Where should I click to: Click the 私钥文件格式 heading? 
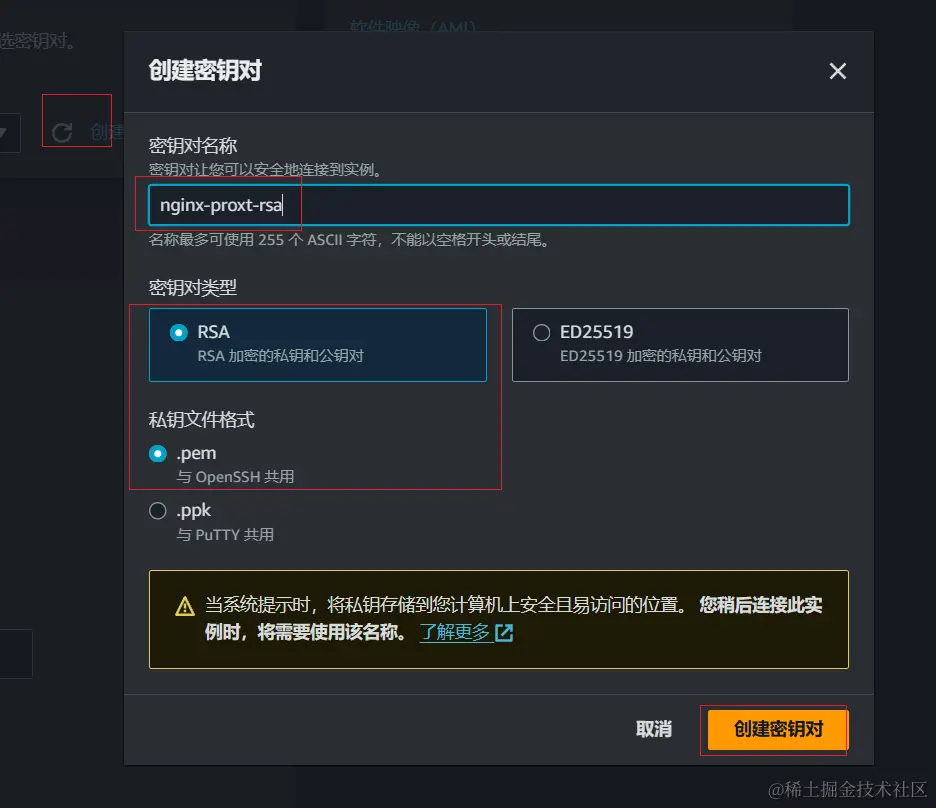201,420
